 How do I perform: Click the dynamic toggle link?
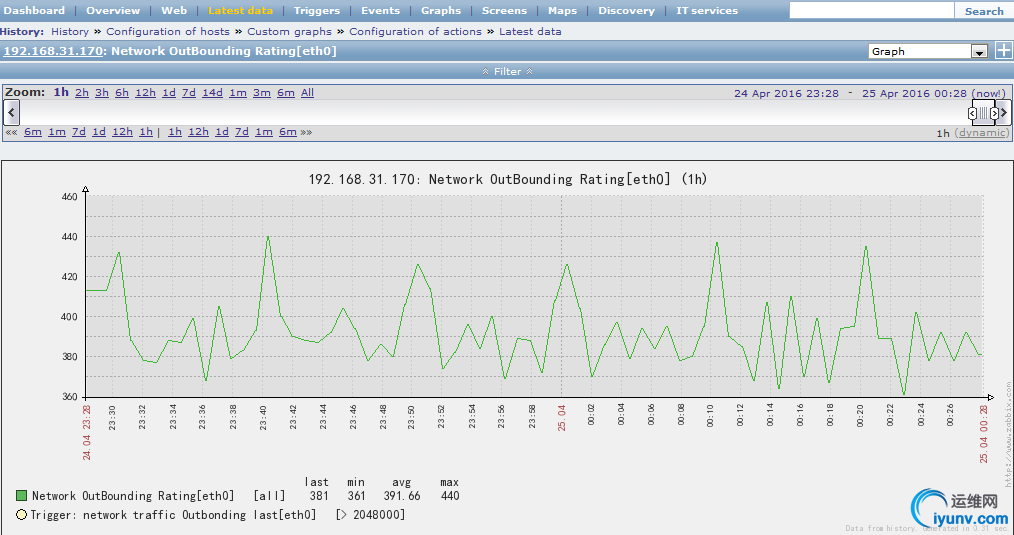(983, 133)
